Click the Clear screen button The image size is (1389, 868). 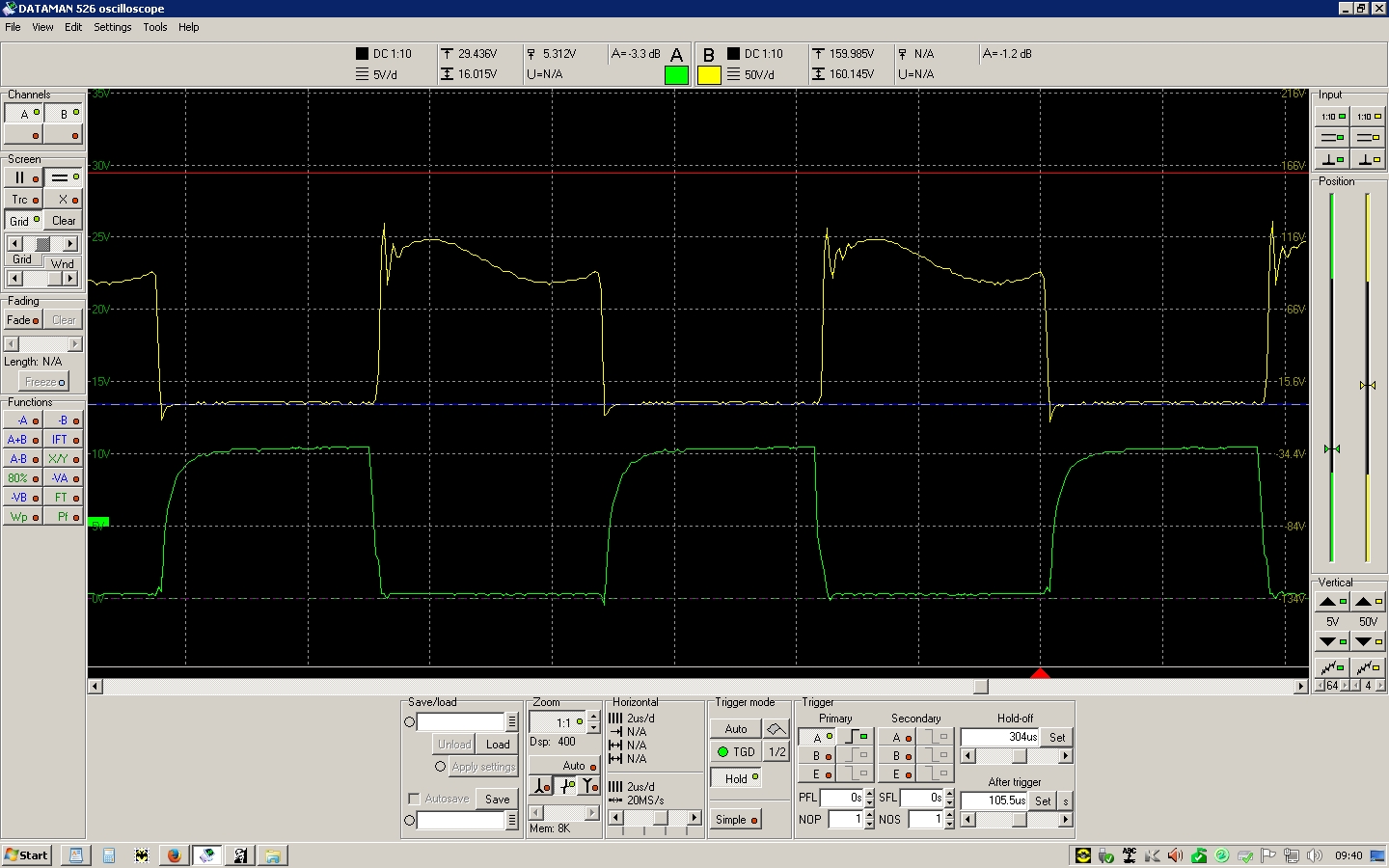[x=64, y=221]
